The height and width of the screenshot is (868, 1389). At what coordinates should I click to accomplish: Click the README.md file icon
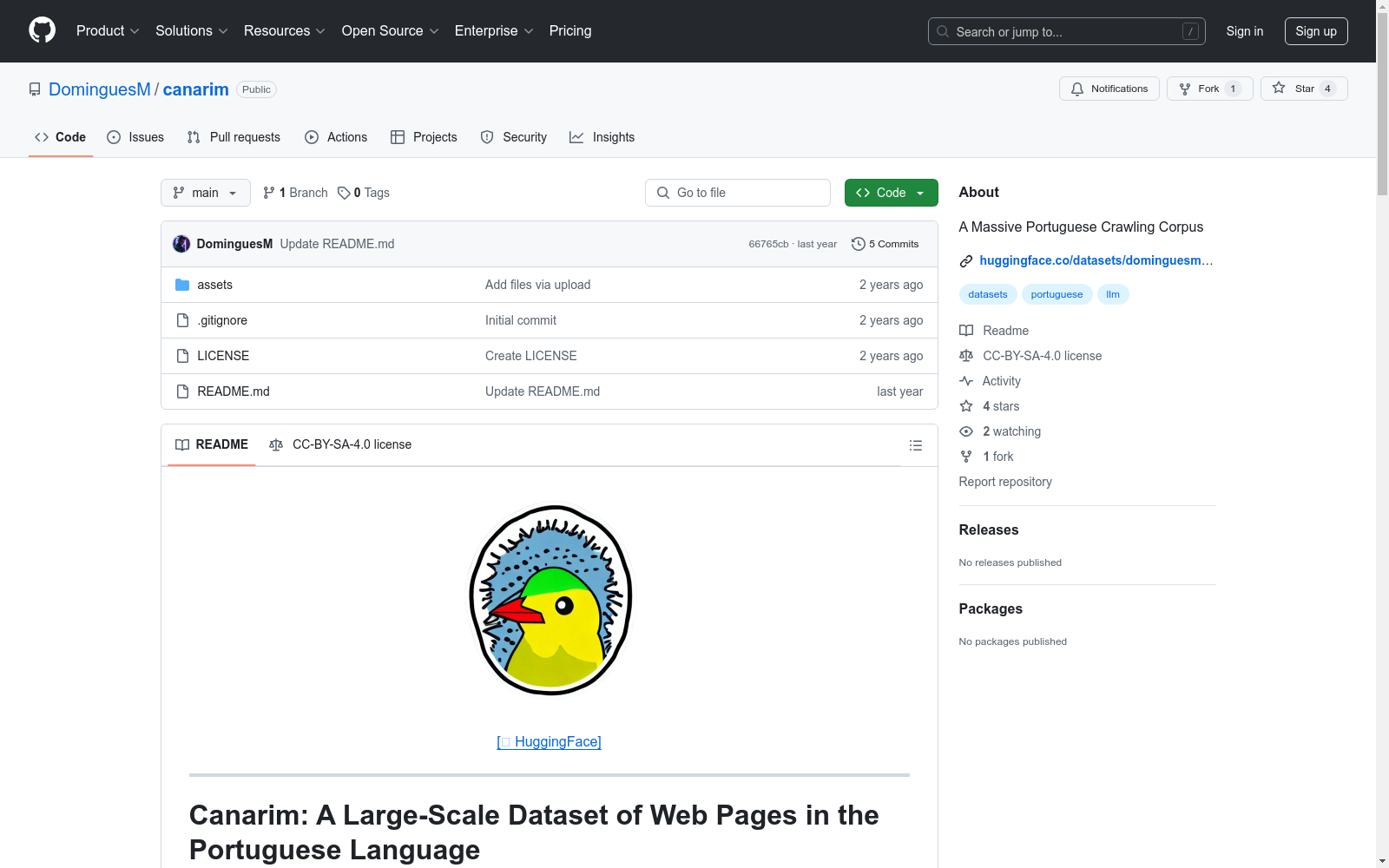point(182,391)
